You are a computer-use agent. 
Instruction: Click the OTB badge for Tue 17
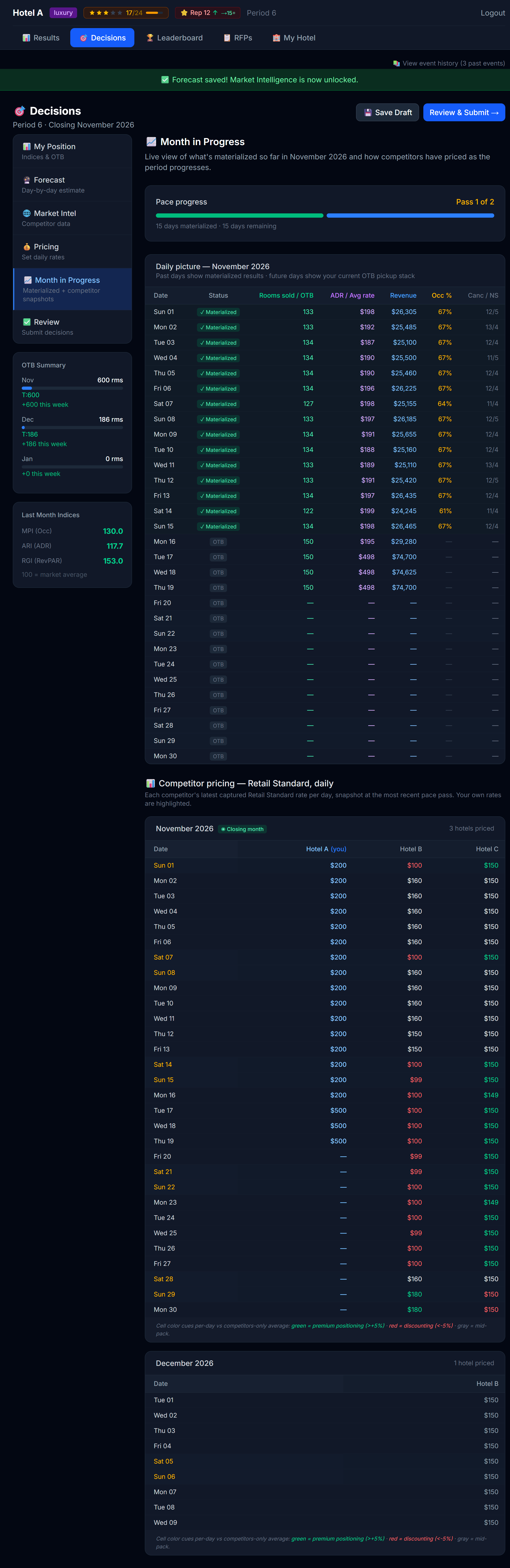coord(218,558)
